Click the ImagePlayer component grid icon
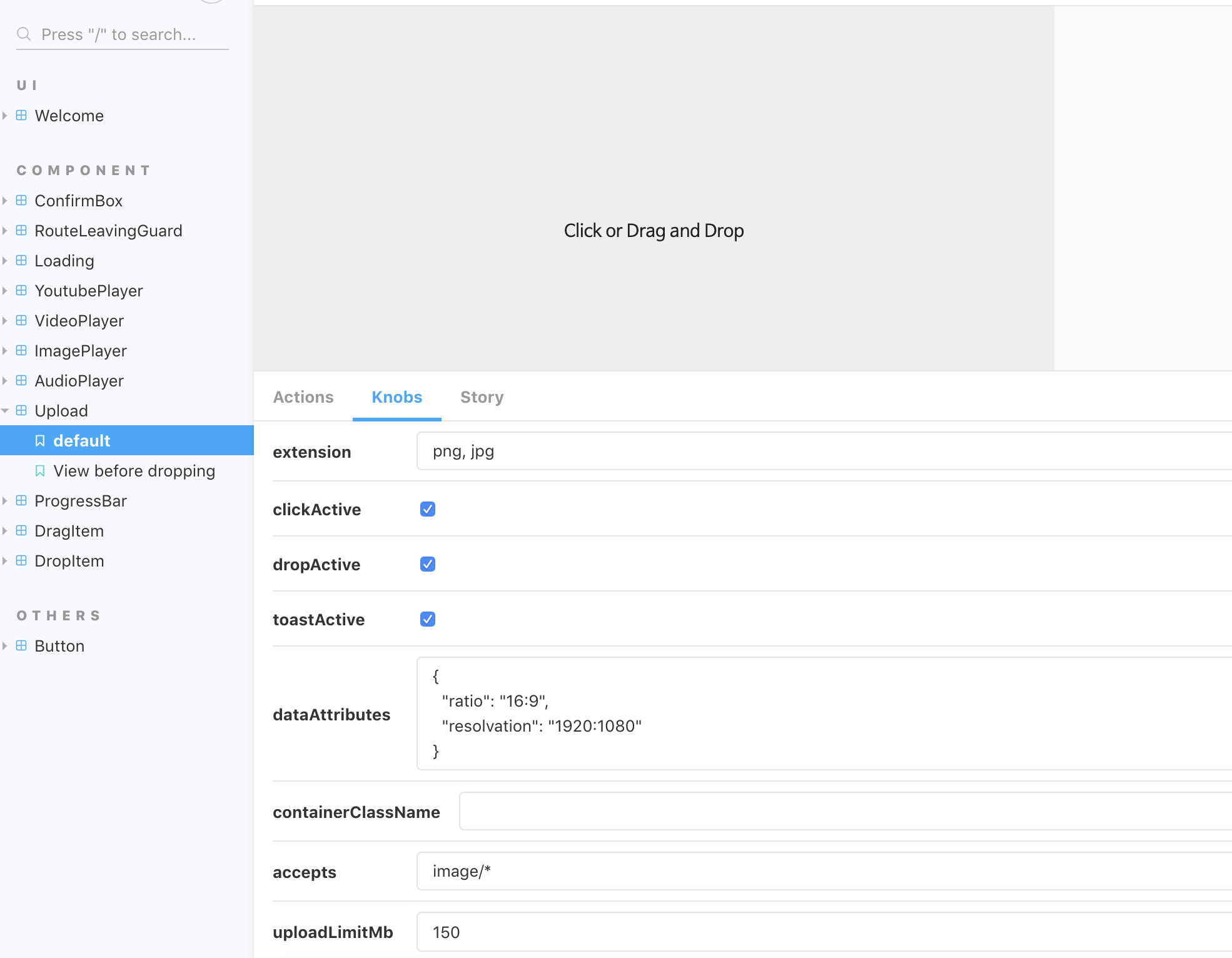This screenshot has width=1232, height=958. click(x=21, y=350)
